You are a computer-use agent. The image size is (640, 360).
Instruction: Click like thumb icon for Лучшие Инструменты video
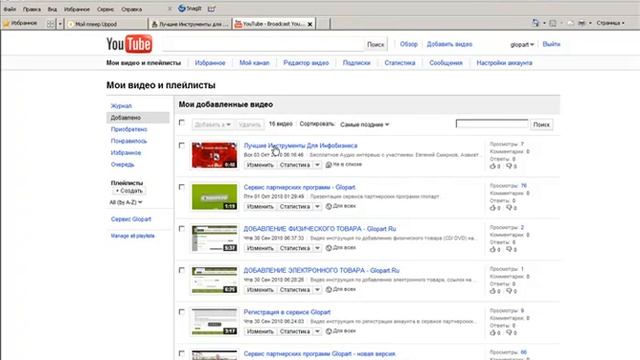(493, 166)
